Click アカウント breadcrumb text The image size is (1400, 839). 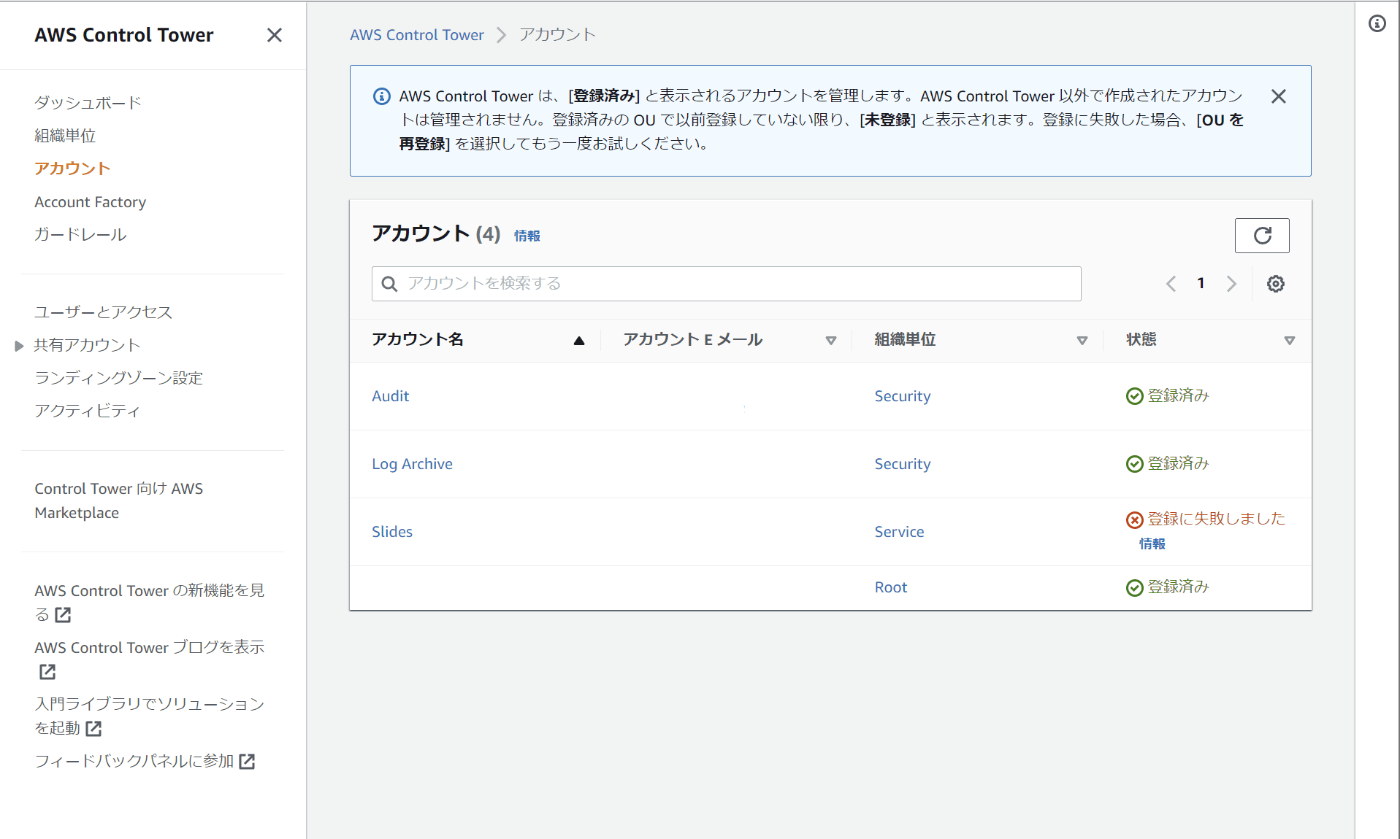(x=557, y=34)
